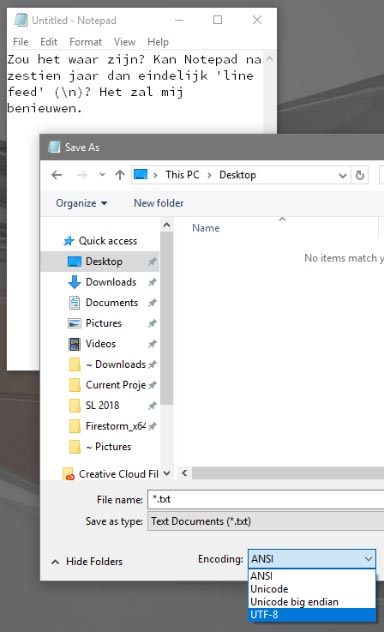Viewport: 384px width, 632px height.
Task: Refresh the Desktop folder view
Action: (x=360, y=175)
